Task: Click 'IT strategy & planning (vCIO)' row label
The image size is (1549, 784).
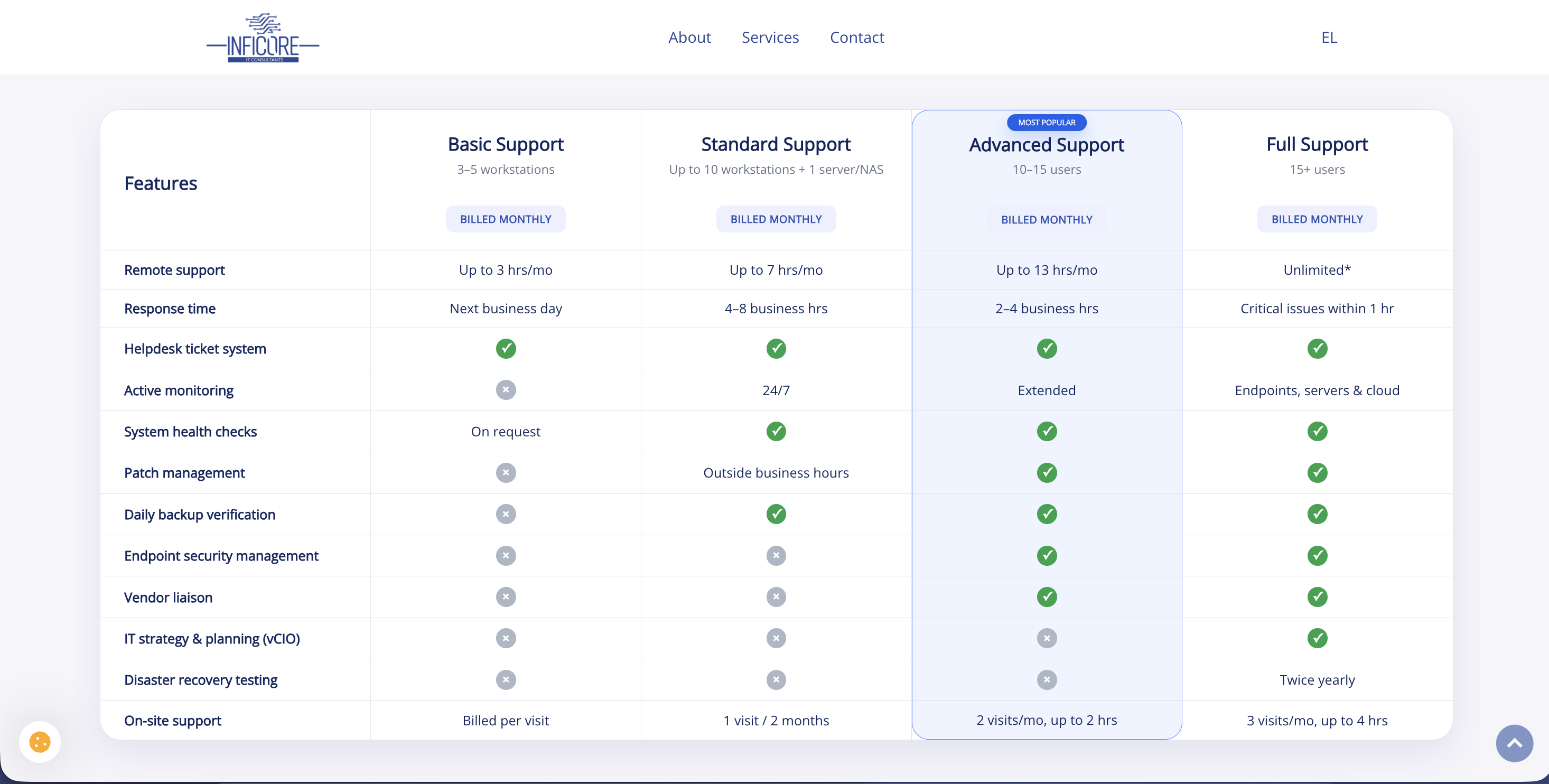Action: 212,639
